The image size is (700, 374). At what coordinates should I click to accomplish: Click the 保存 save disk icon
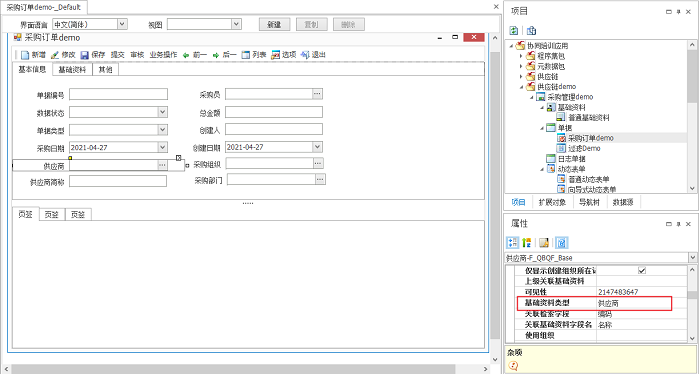point(84,55)
